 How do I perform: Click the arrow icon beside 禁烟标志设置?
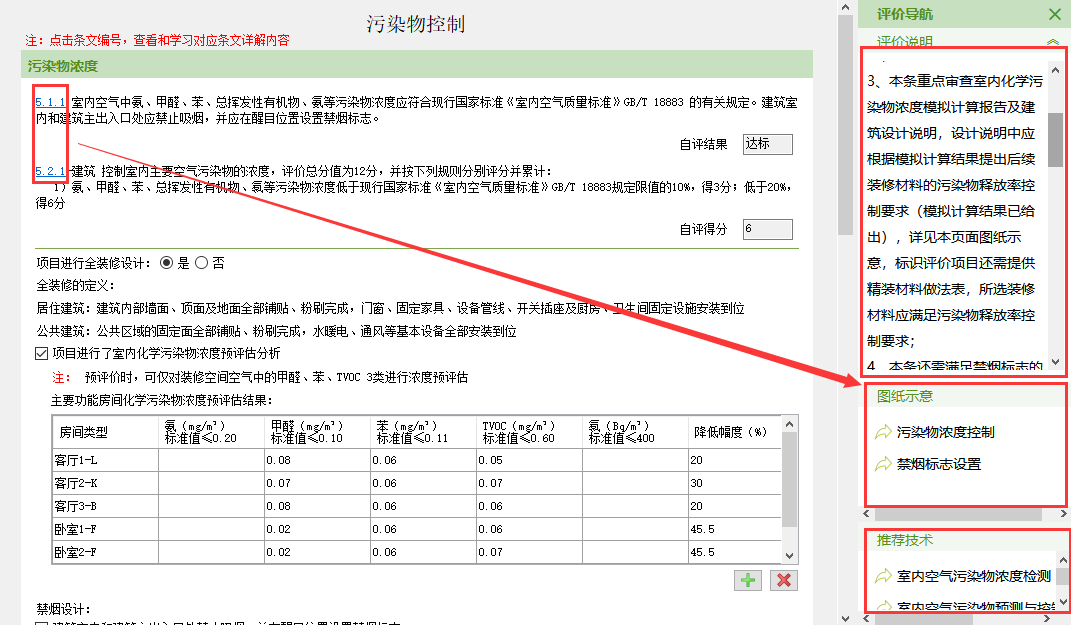click(883, 465)
